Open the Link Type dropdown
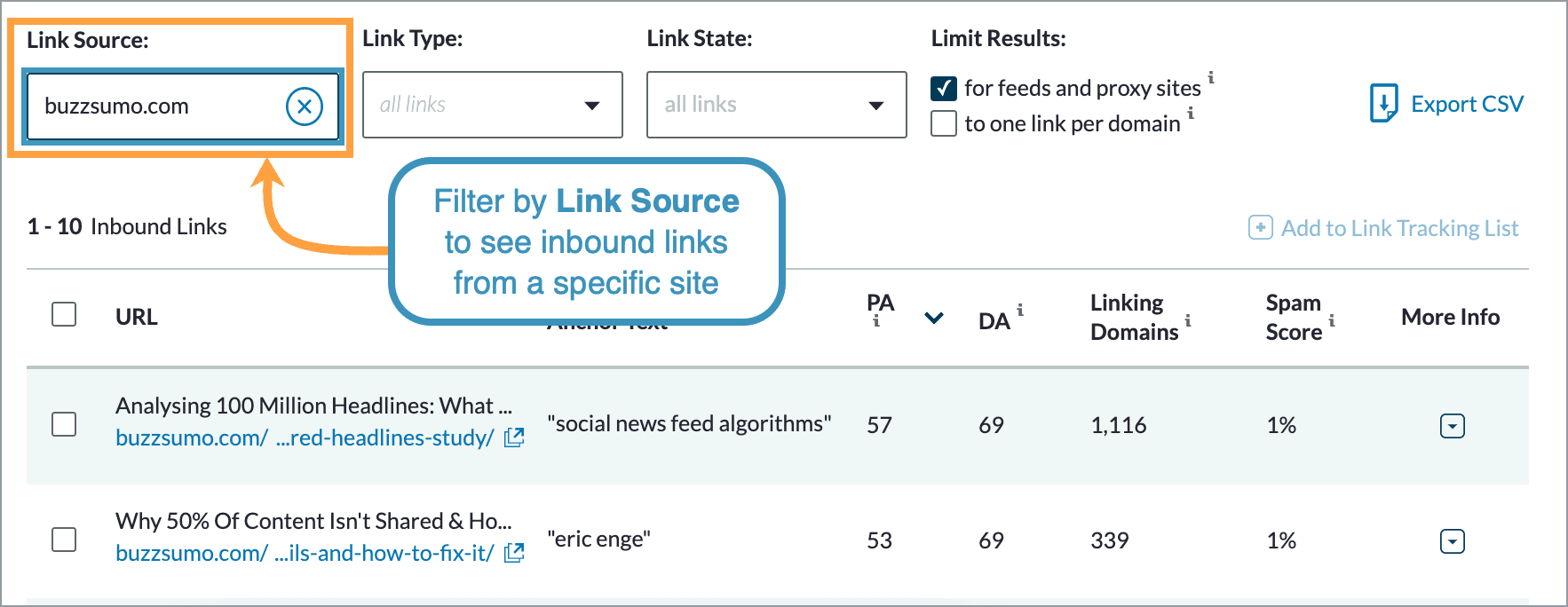The height and width of the screenshot is (607, 1568). coord(493,105)
